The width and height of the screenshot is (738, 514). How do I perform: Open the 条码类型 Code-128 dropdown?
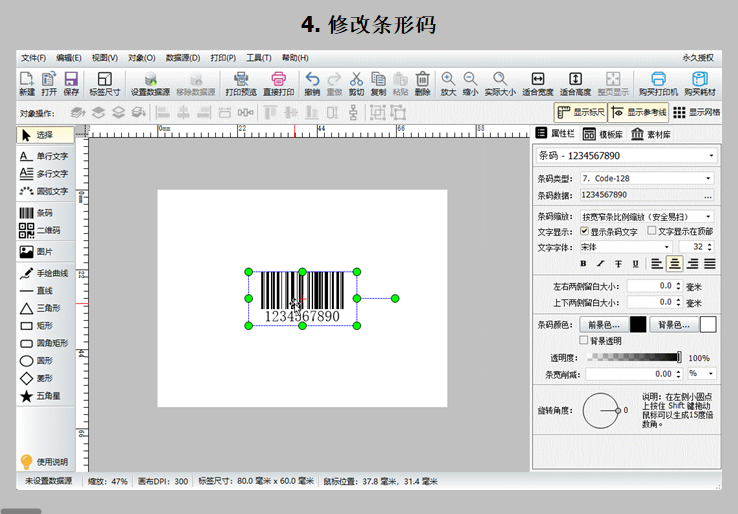[x=647, y=178]
